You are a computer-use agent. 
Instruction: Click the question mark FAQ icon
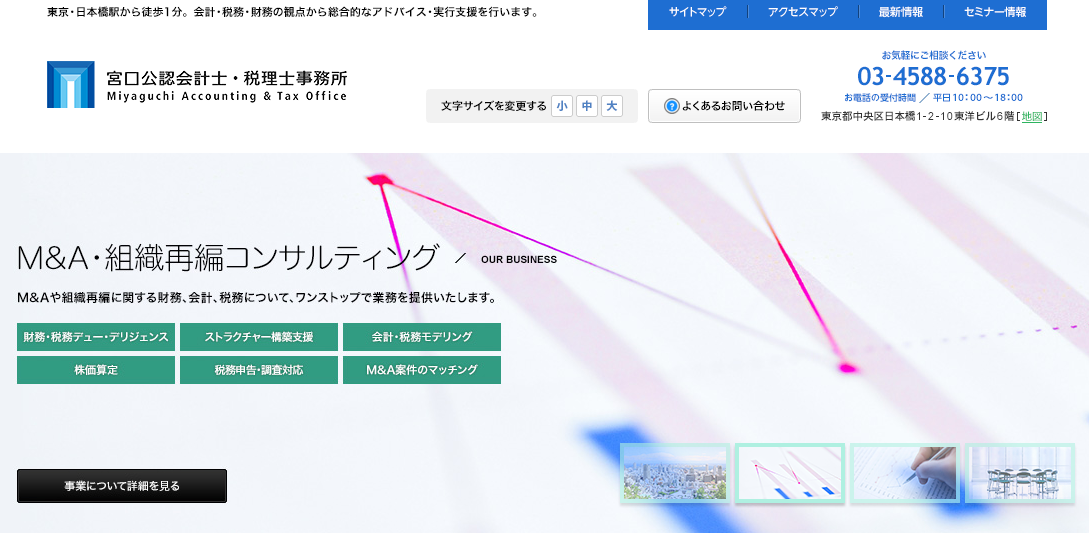pyautogui.click(x=671, y=106)
